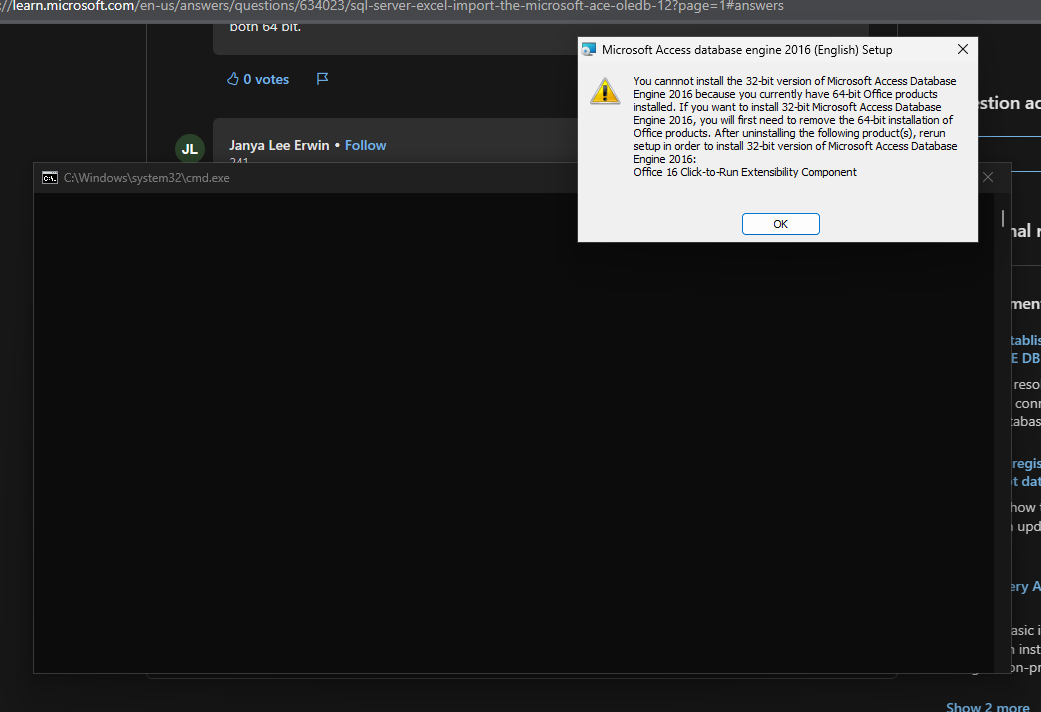Viewport: 1041px width, 712px height.
Task: Click the browser address bar URL
Action: click(392, 6)
